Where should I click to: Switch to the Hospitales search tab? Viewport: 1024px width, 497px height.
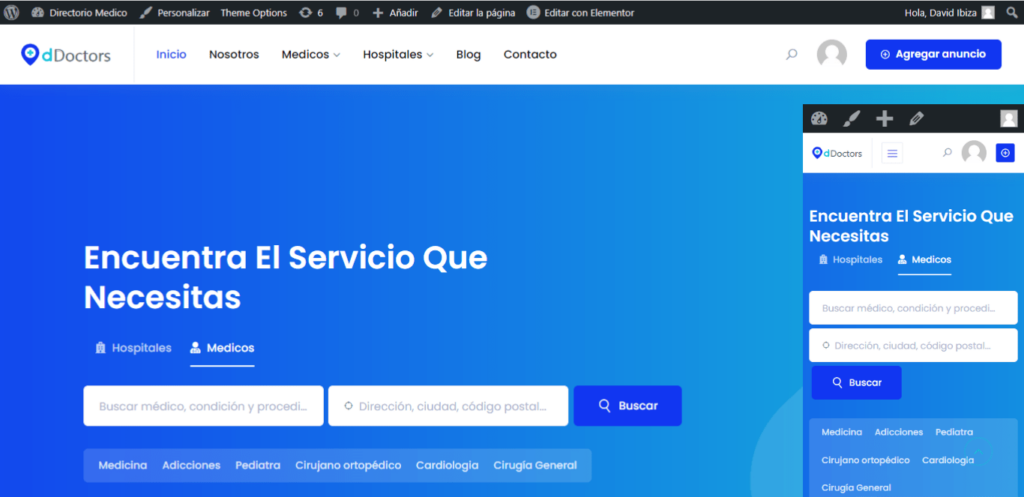(x=133, y=348)
